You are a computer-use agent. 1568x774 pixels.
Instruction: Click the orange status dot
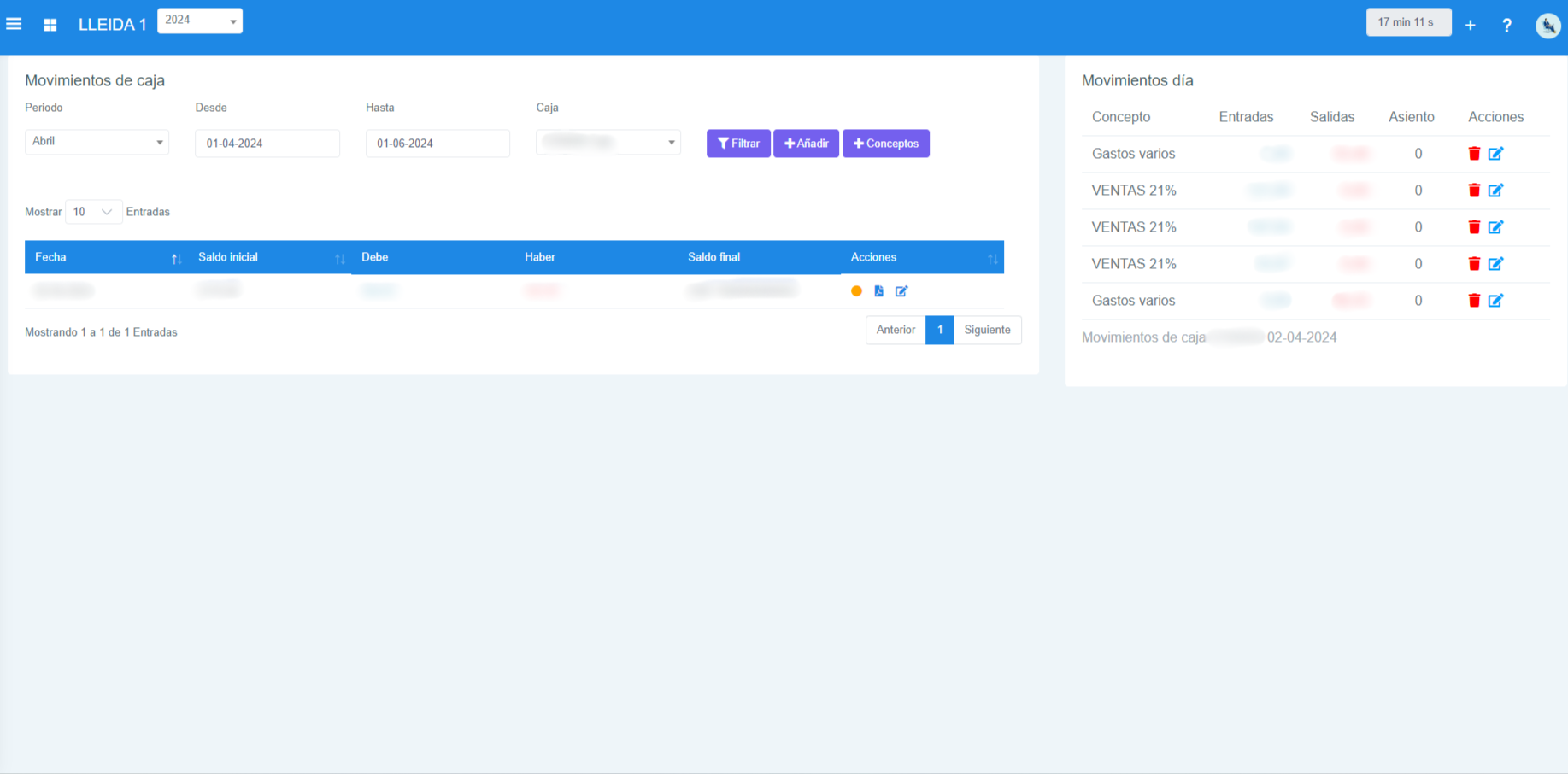[x=856, y=291]
